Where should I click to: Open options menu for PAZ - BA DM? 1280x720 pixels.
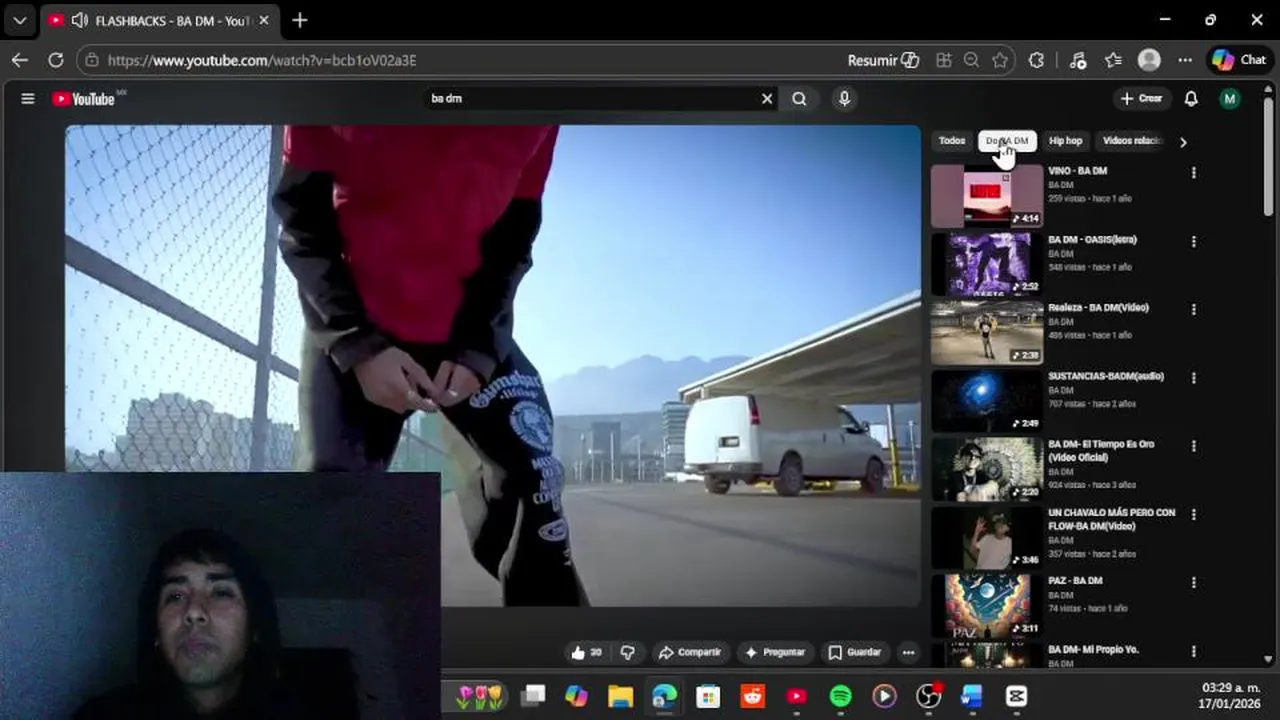click(x=1193, y=582)
